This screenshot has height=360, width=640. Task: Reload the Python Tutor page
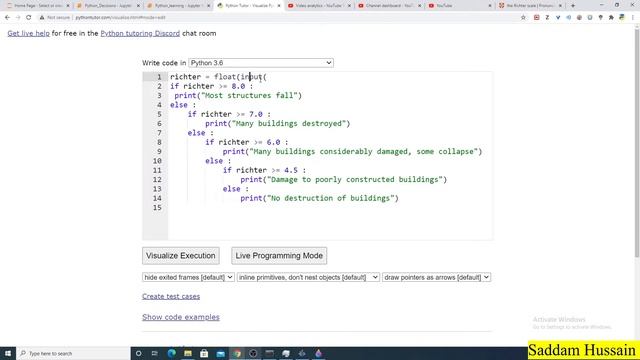click(x=28, y=18)
